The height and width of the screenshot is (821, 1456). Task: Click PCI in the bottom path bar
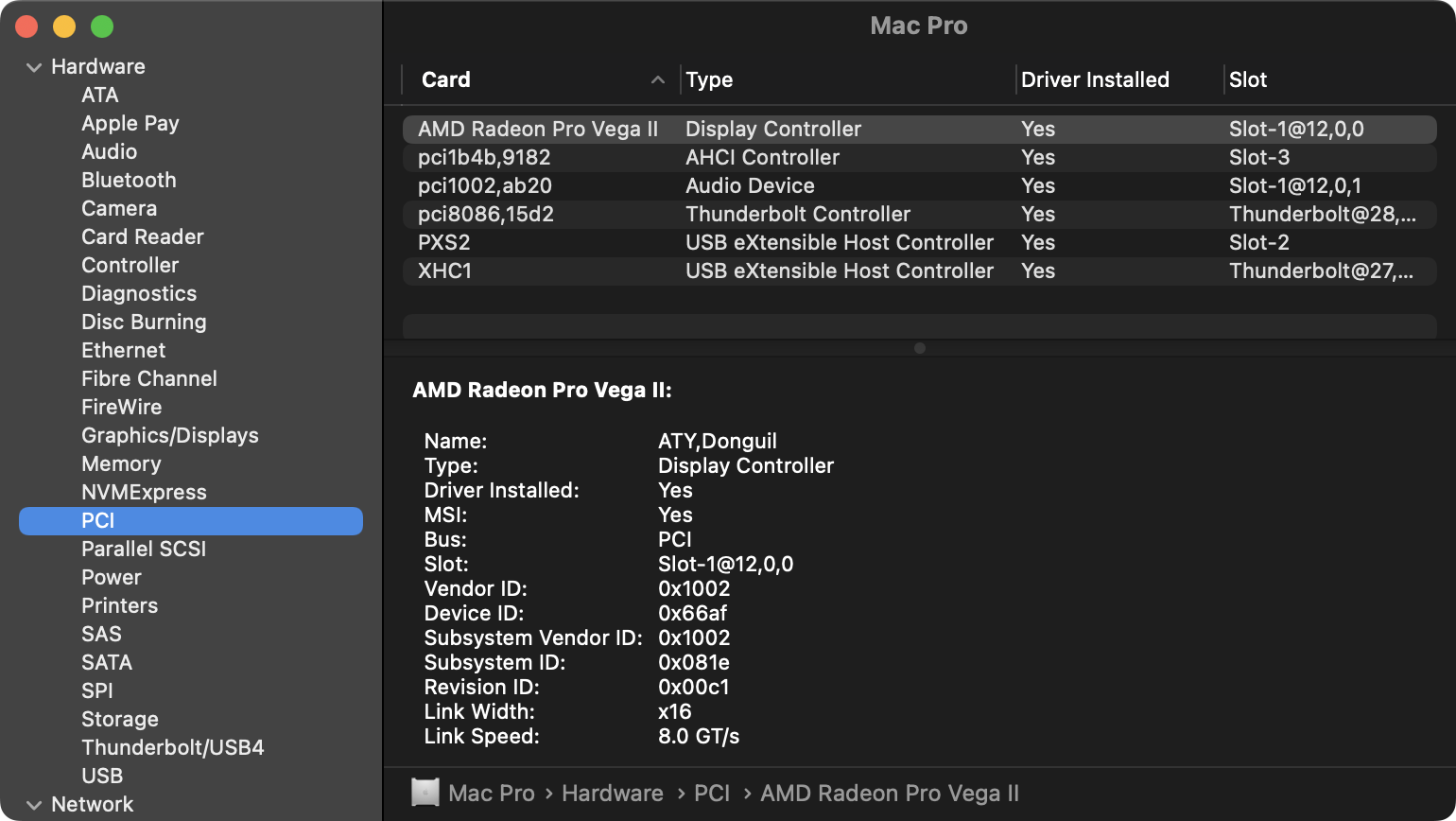point(712,793)
